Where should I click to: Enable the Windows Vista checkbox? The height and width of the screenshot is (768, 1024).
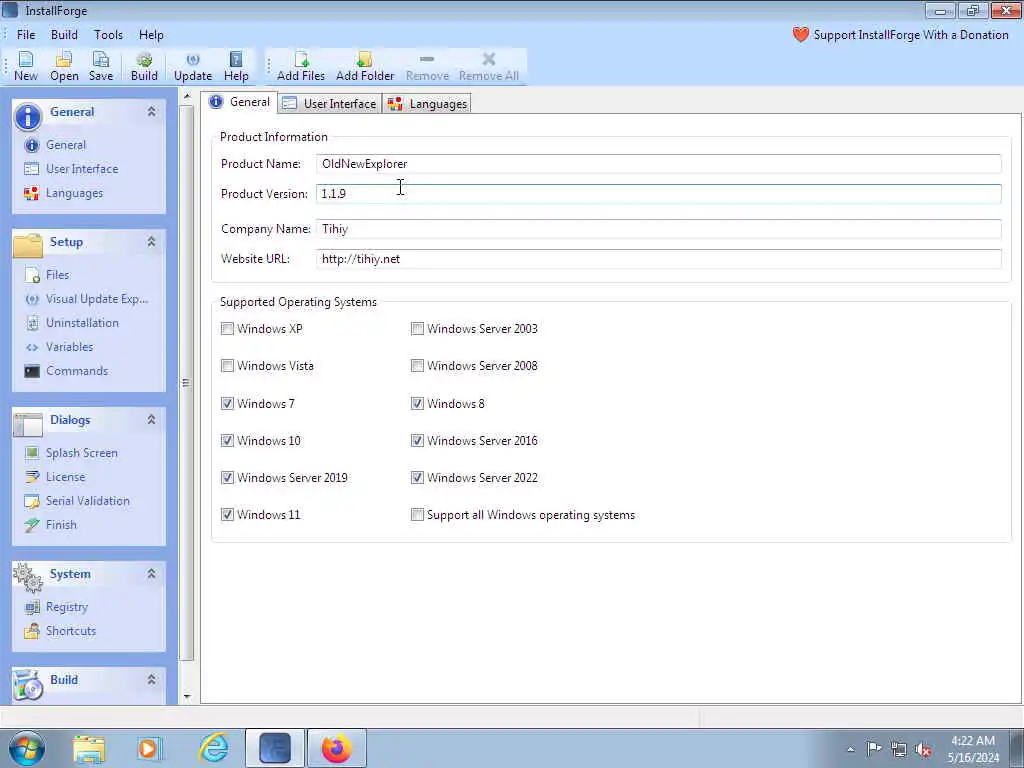click(x=227, y=366)
